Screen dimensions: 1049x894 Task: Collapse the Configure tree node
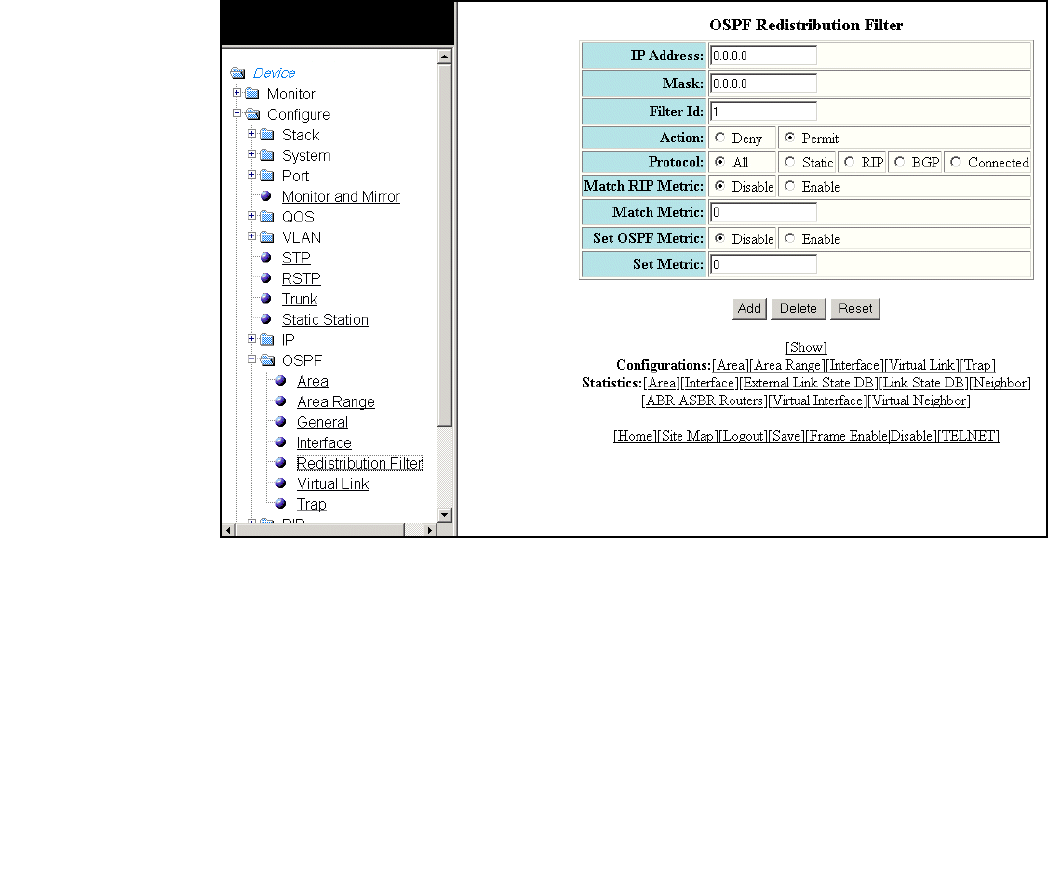click(237, 113)
